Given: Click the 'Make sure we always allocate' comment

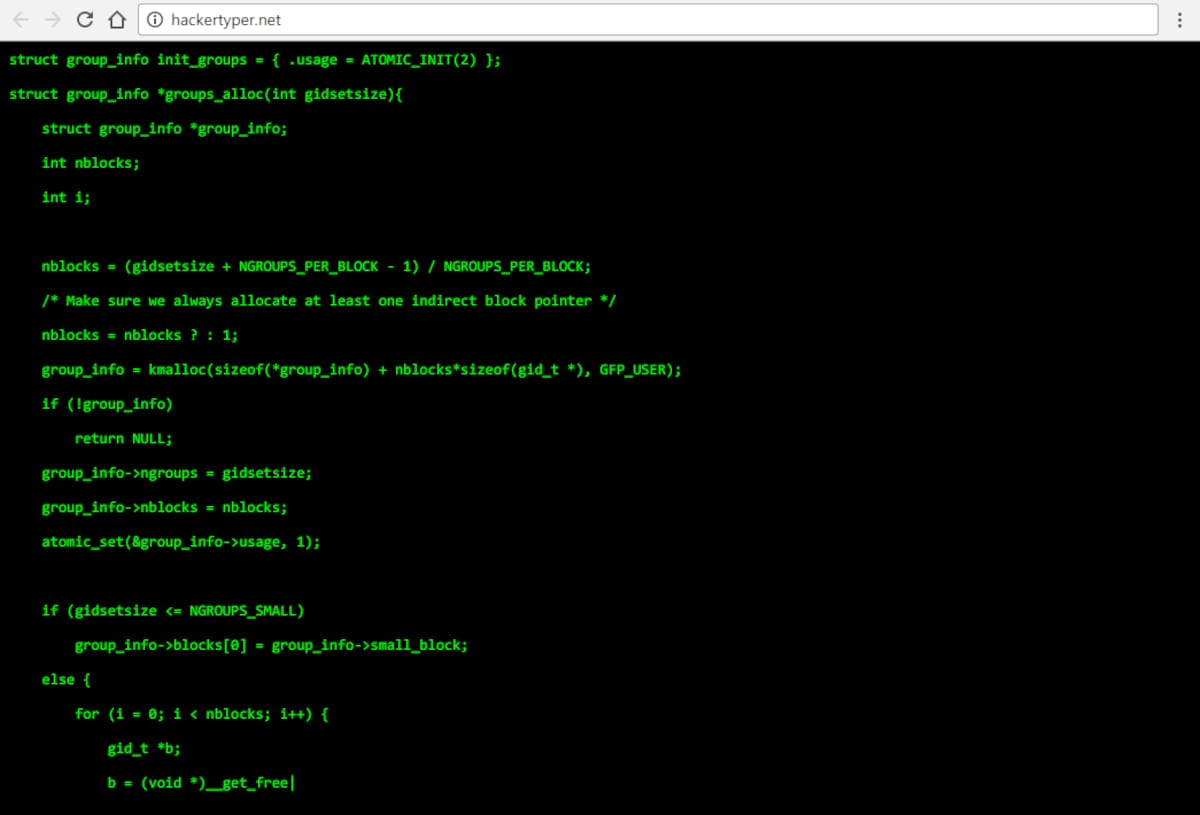Looking at the screenshot, I should tap(329, 301).
